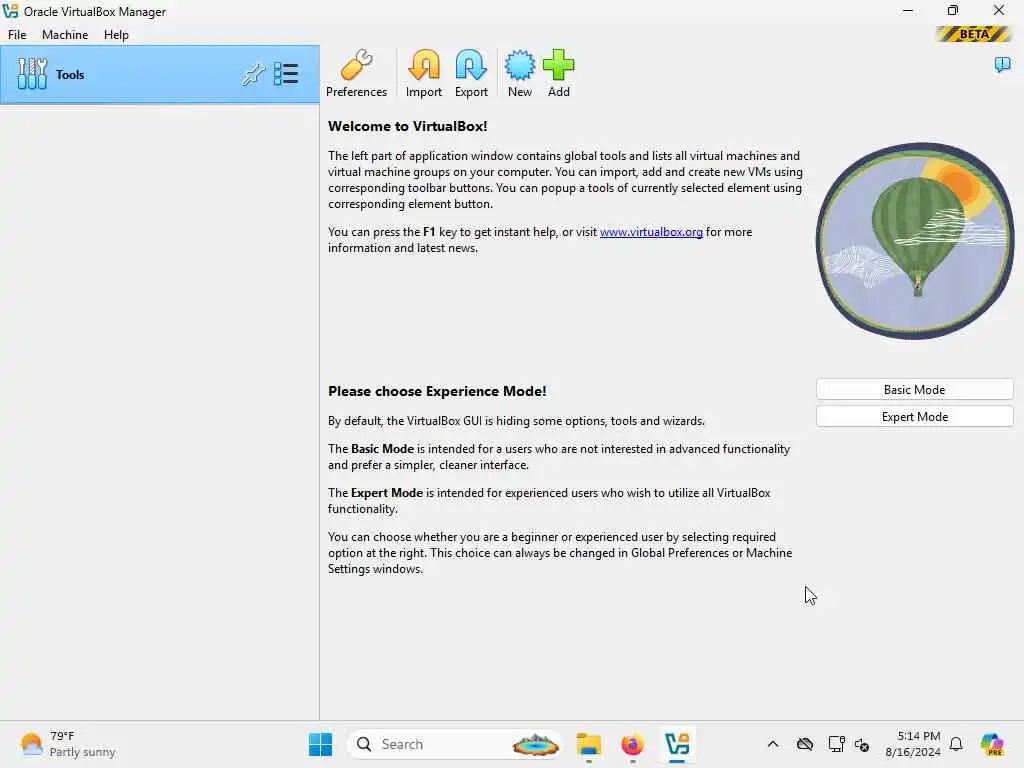This screenshot has width=1024, height=768.
Task: Click the pond image in the search box
Action: click(x=536, y=744)
